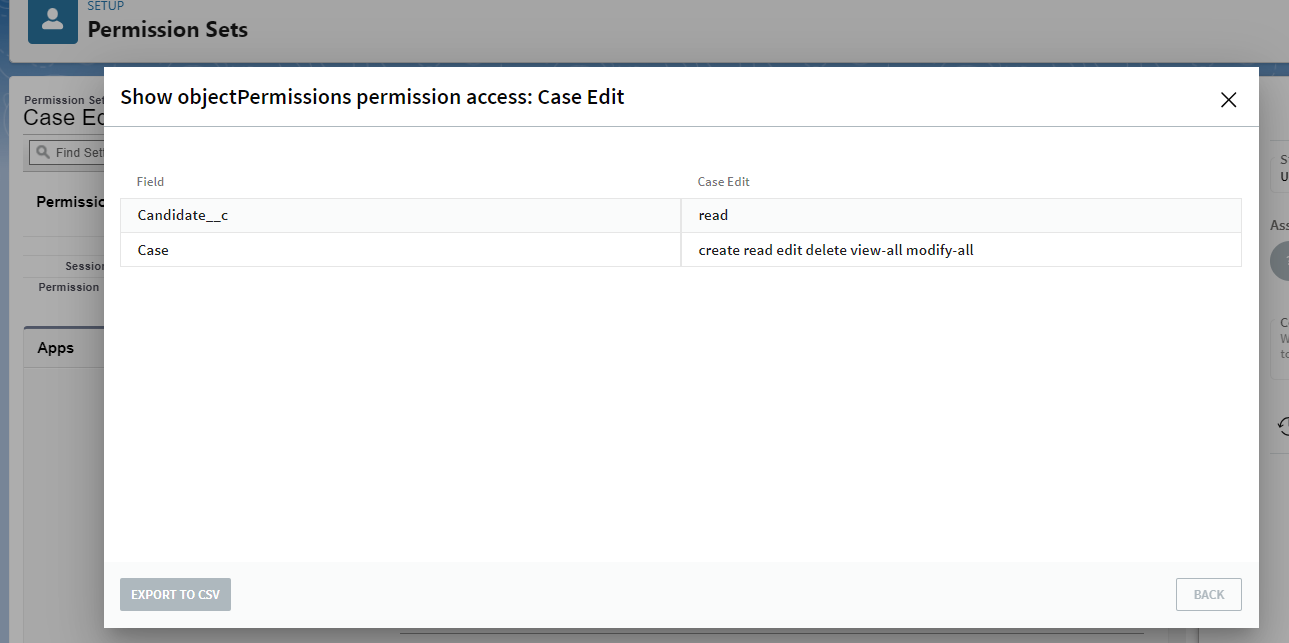Close the objectPermissions access dialog

(x=1228, y=99)
